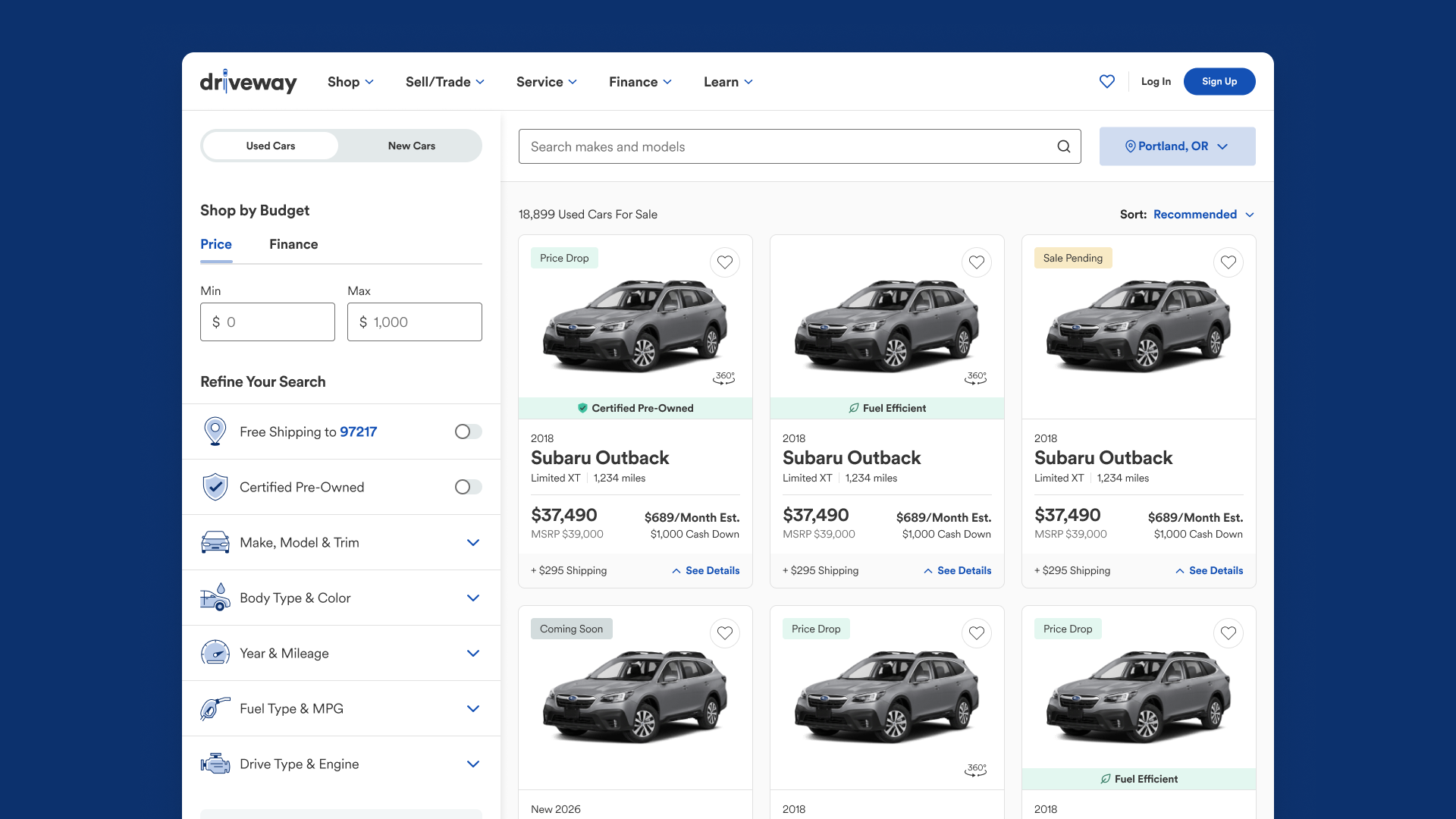The width and height of the screenshot is (1456, 819).
Task: Open the Portland, OR location dropdown
Action: (x=1177, y=146)
